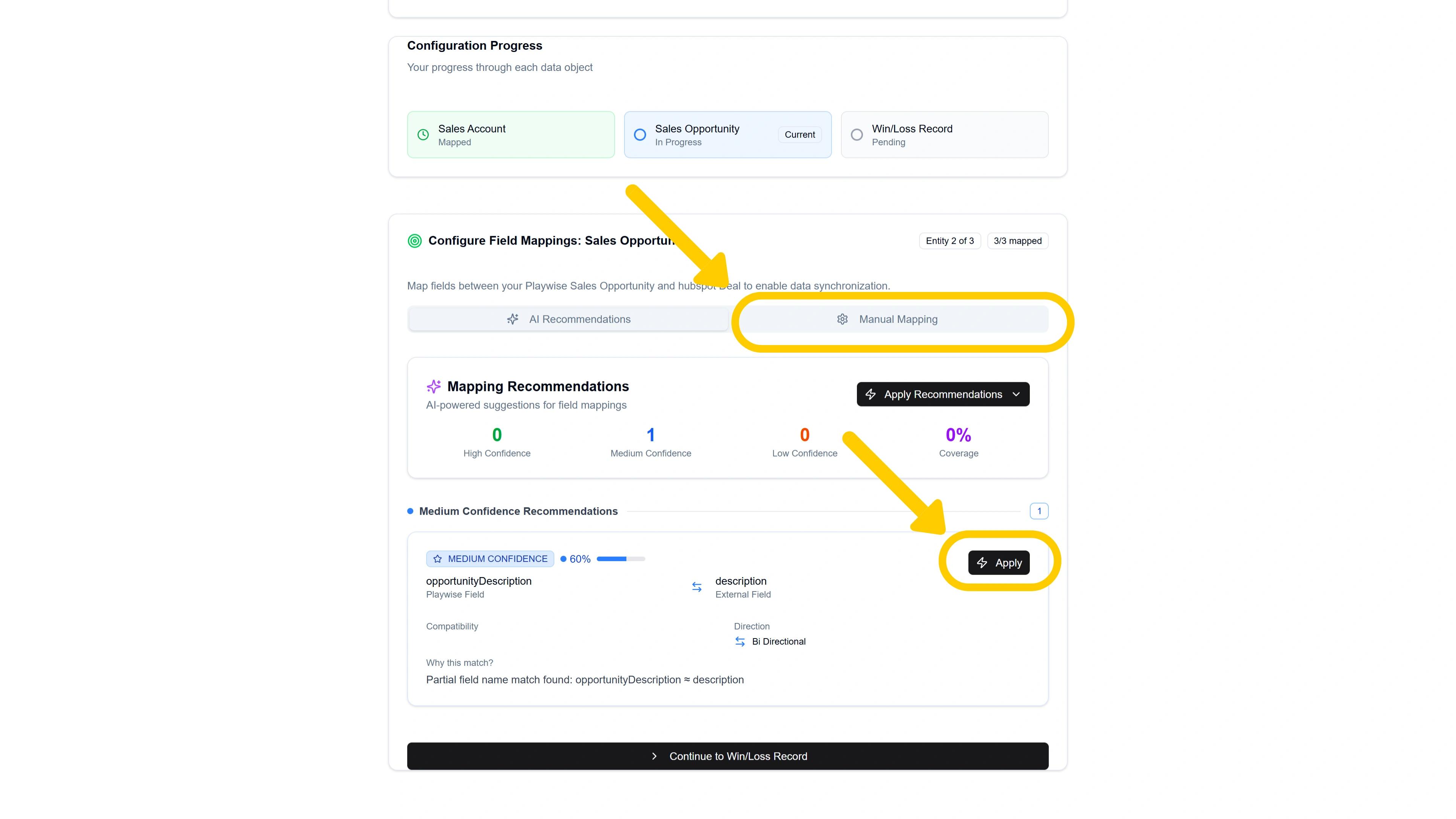Click the clock icon on the Sales Account card
The width and height of the screenshot is (1456, 819).
click(x=422, y=135)
